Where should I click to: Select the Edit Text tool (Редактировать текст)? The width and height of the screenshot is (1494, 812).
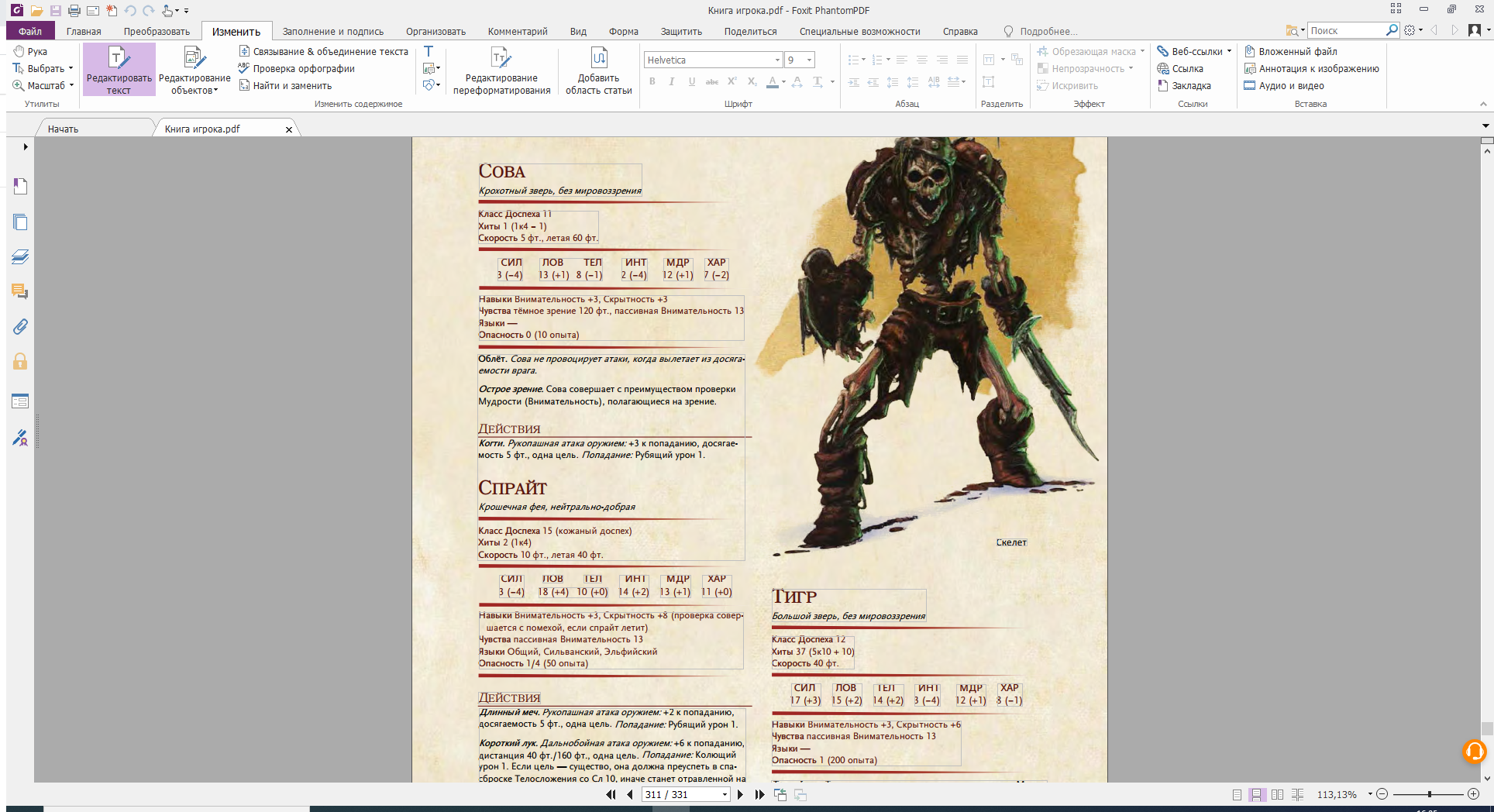[x=119, y=70]
